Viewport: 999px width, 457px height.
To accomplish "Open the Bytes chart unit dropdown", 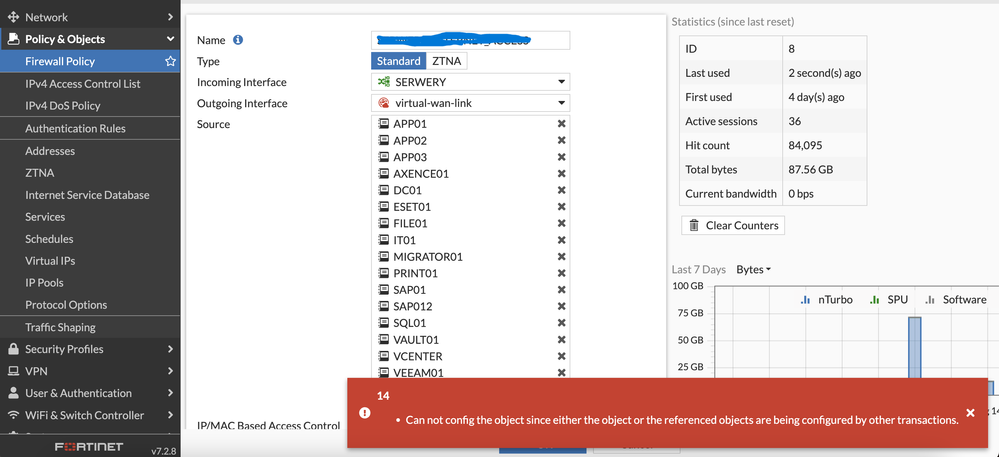I will pyautogui.click(x=753, y=270).
